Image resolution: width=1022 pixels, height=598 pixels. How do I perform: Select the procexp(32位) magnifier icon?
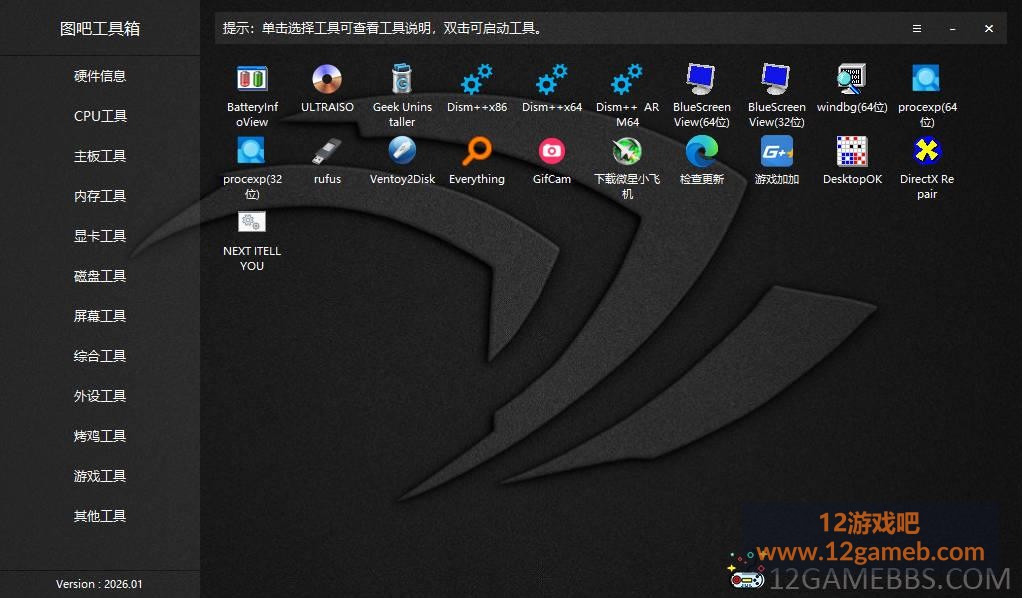click(x=252, y=151)
